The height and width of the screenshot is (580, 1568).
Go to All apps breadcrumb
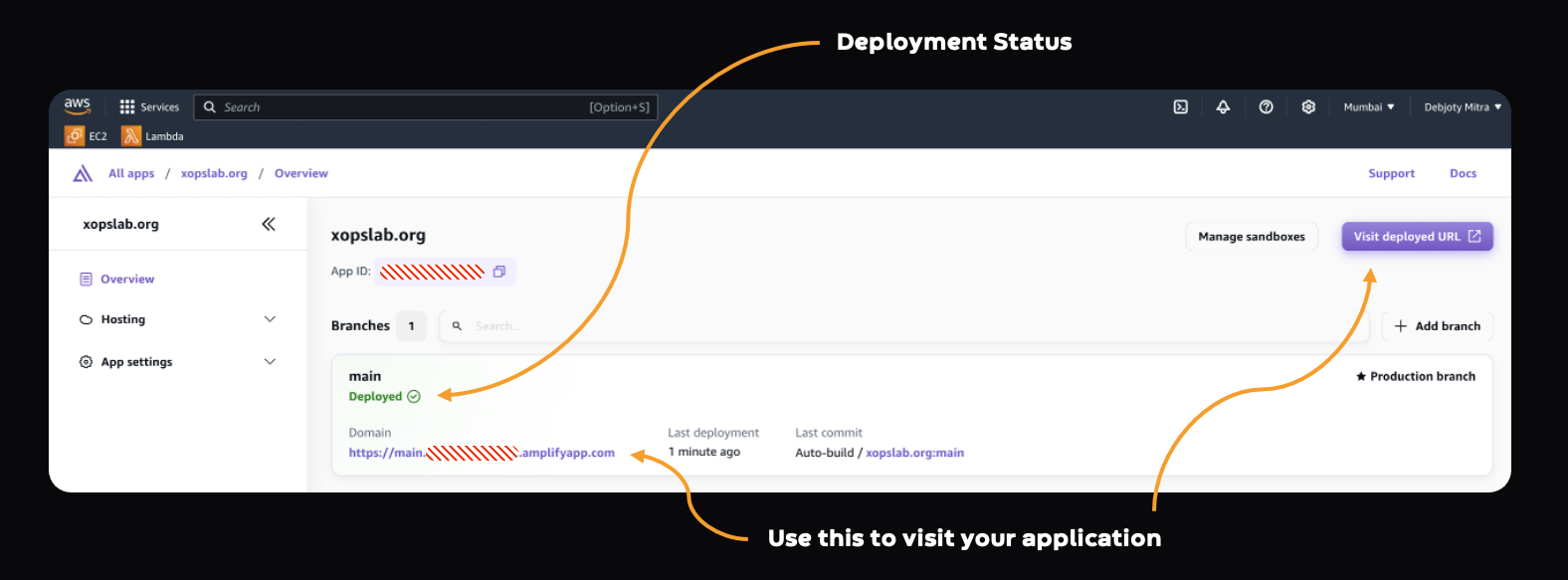pyautogui.click(x=131, y=173)
